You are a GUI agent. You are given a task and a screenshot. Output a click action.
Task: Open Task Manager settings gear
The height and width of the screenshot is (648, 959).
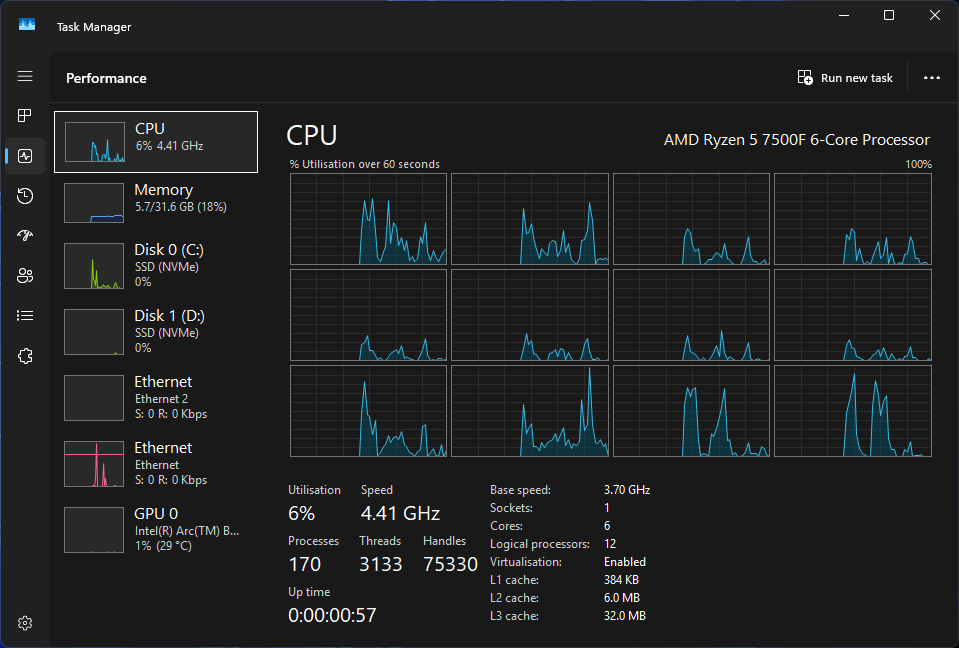[x=25, y=623]
